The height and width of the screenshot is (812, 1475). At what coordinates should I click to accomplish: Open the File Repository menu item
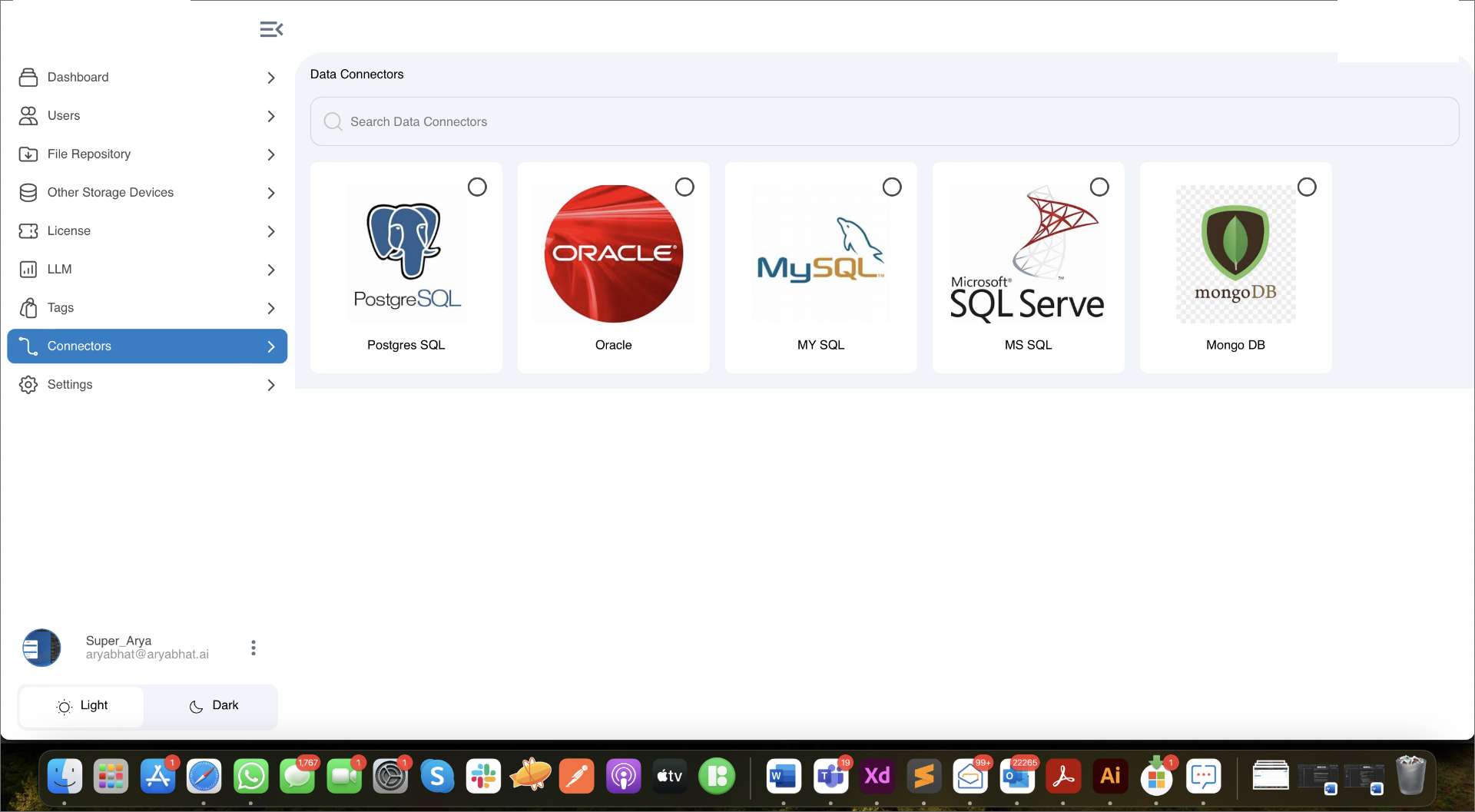tap(147, 154)
